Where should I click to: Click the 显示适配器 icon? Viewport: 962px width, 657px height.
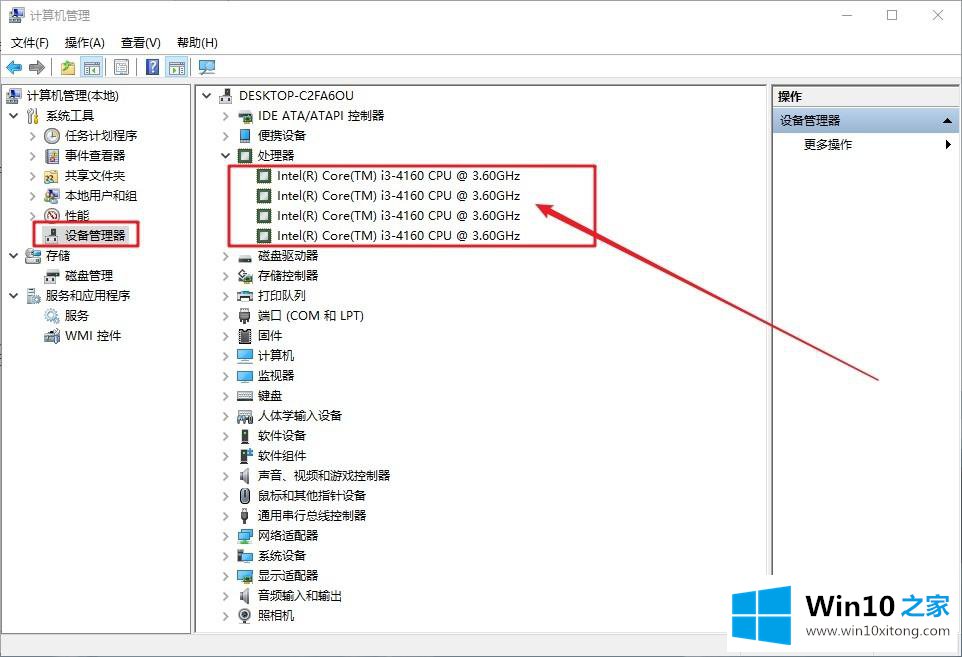coord(245,576)
